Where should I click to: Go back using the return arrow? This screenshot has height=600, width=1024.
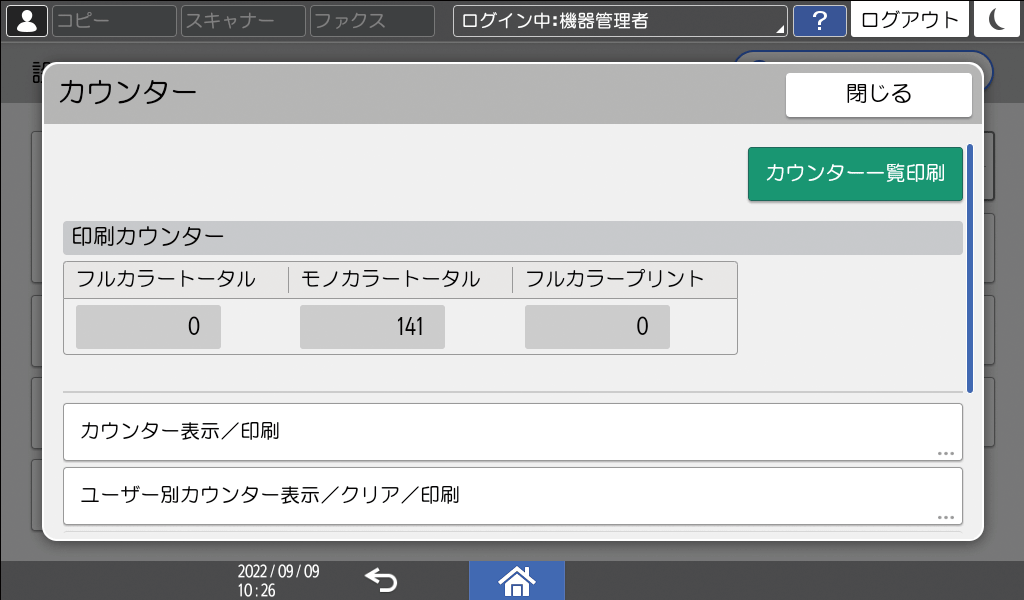[383, 579]
